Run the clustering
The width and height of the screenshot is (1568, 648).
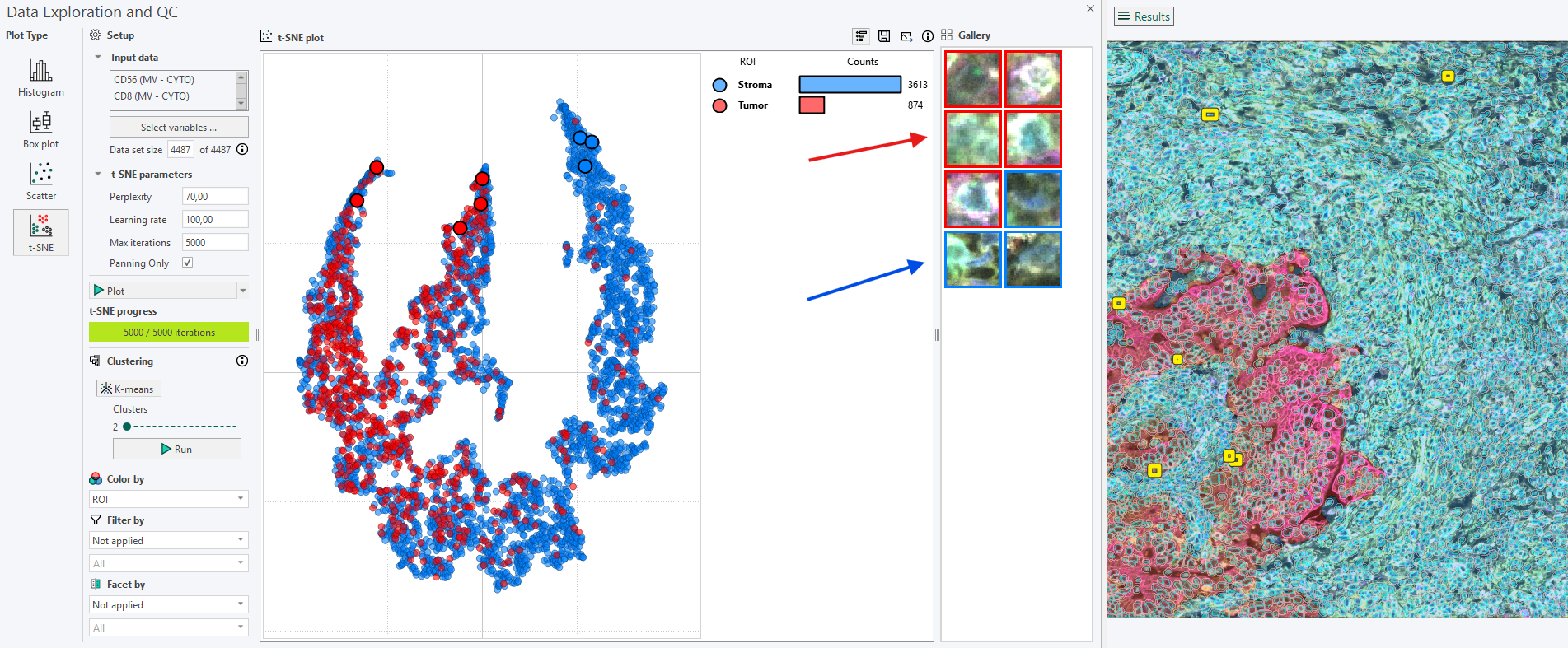coord(177,449)
